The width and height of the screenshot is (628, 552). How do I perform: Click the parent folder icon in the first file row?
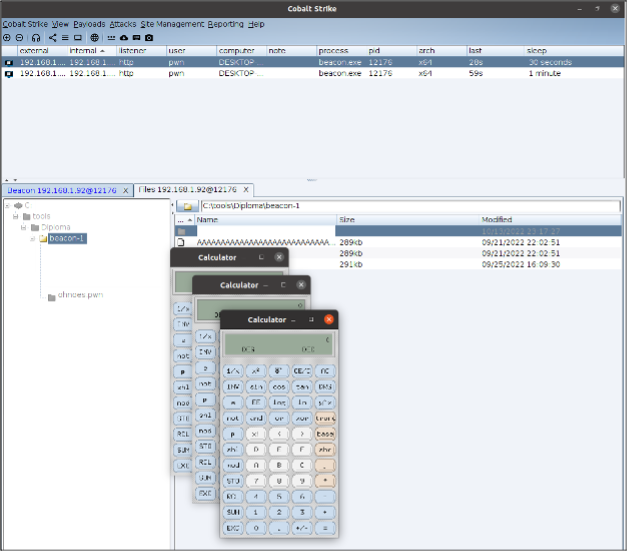tap(181, 232)
